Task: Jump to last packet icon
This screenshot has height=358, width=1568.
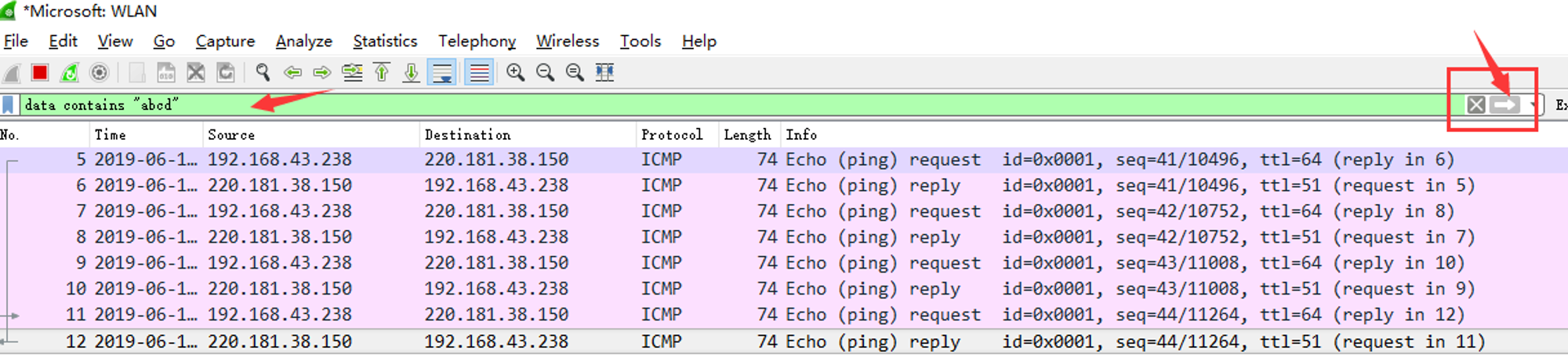Action: (x=411, y=73)
